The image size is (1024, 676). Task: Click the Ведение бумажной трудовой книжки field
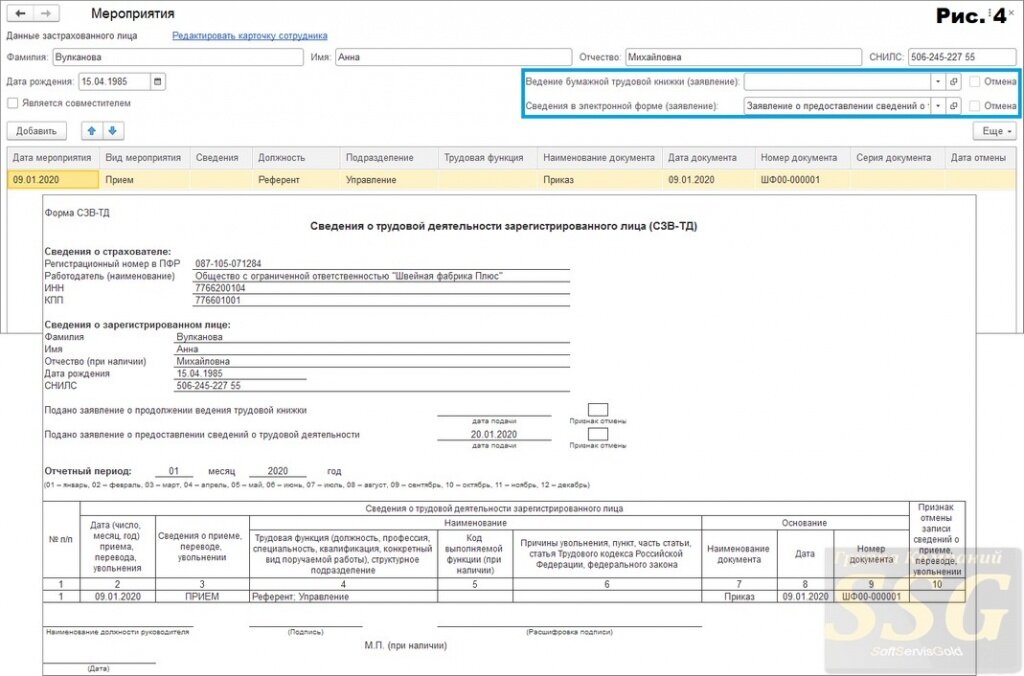[837, 82]
